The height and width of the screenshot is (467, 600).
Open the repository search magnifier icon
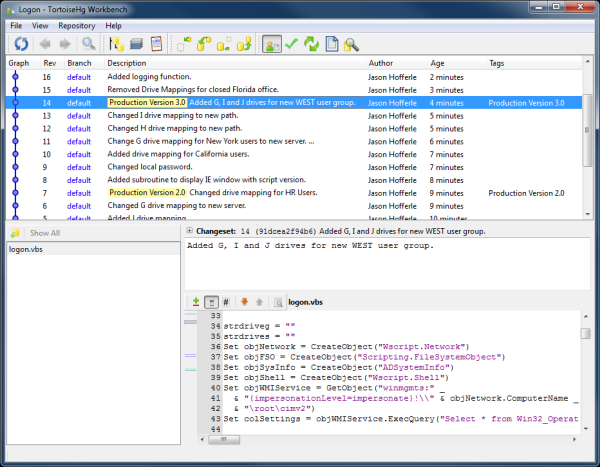(x=351, y=45)
